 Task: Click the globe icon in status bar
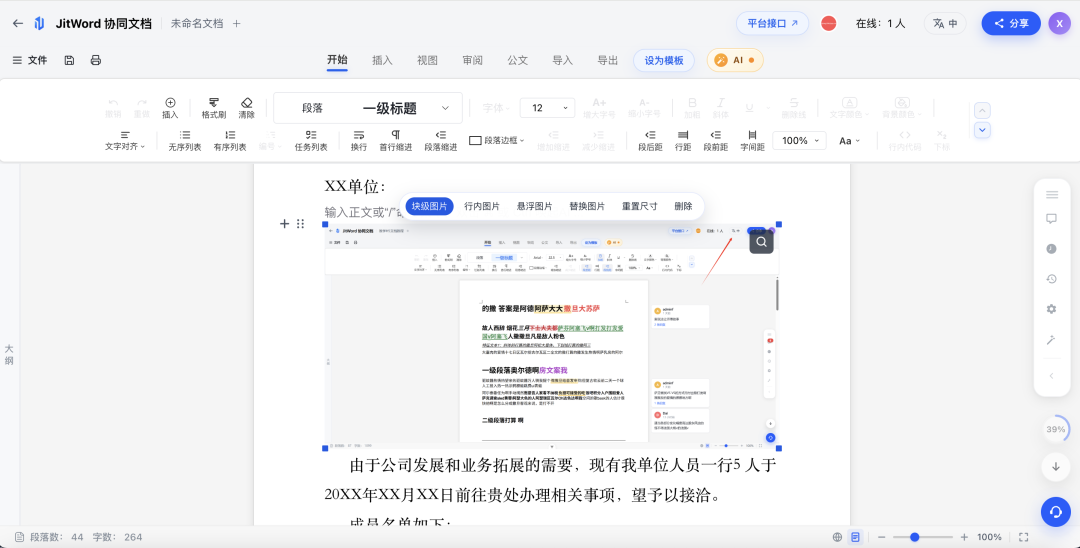point(837,537)
